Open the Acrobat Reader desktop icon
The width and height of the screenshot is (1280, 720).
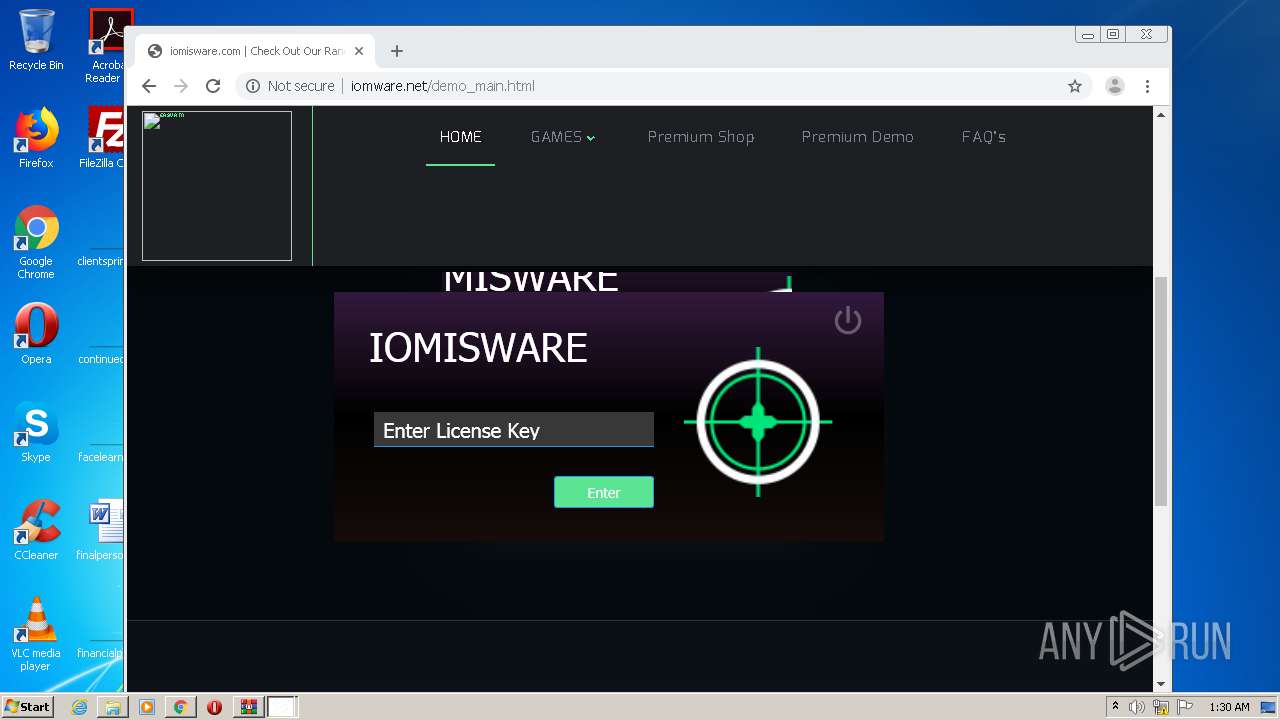pyautogui.click(x=106, y=46)
